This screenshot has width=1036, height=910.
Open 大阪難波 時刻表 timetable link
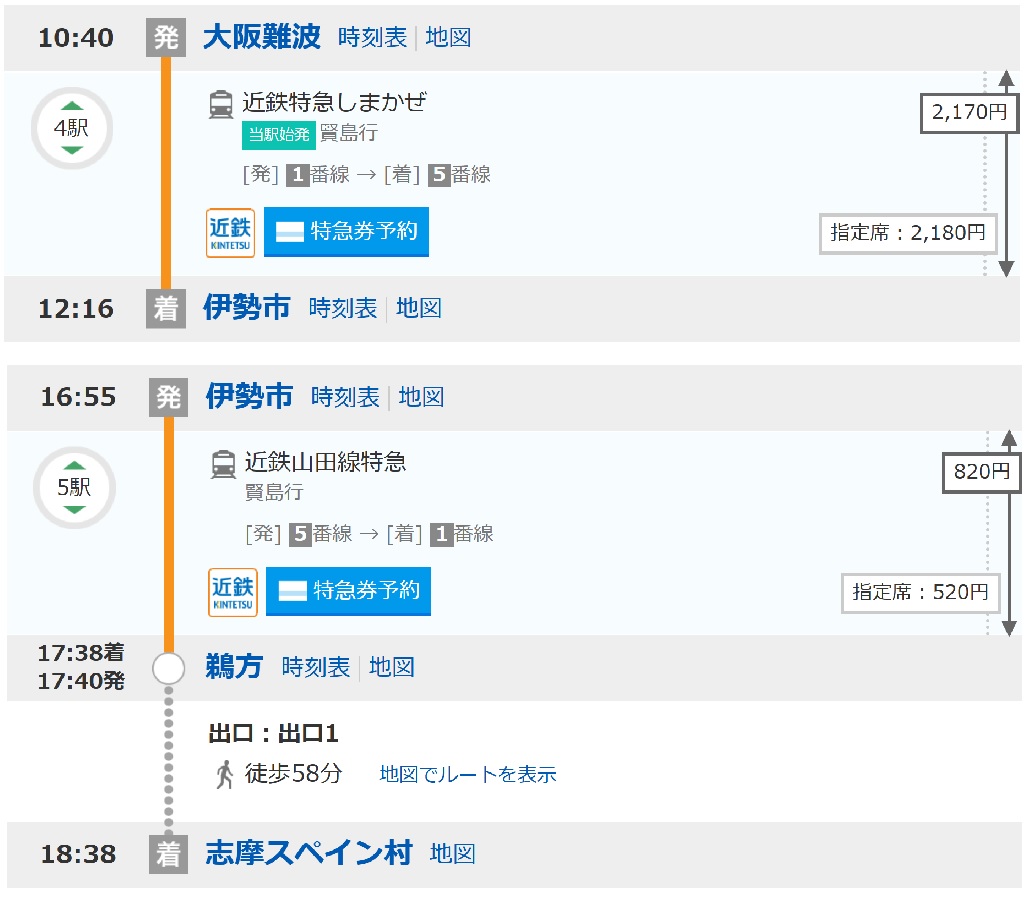coord(373,38)
